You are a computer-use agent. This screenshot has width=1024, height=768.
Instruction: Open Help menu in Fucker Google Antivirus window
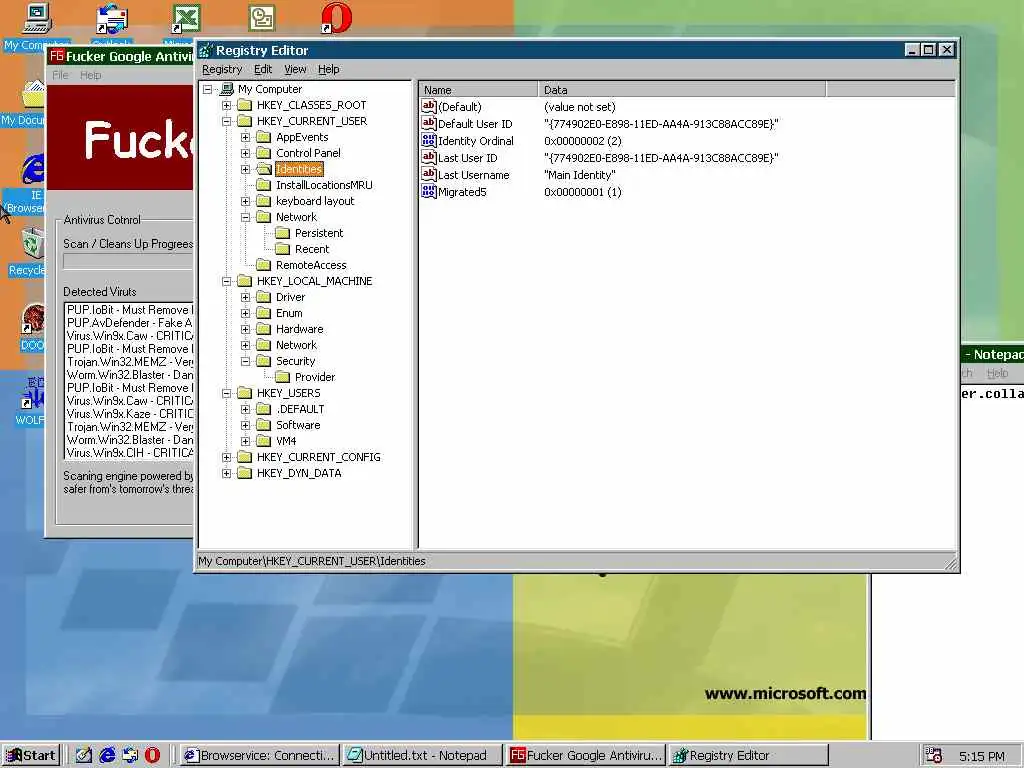coord(90,75)
